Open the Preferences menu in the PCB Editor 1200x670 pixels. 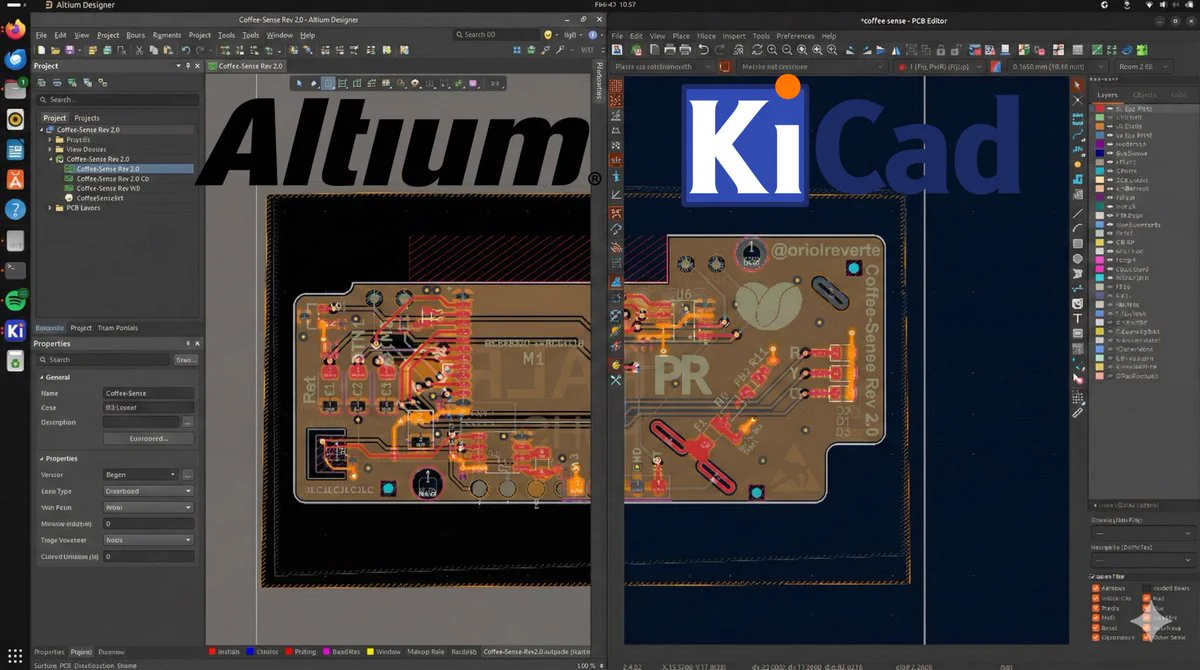coord(795,36)
